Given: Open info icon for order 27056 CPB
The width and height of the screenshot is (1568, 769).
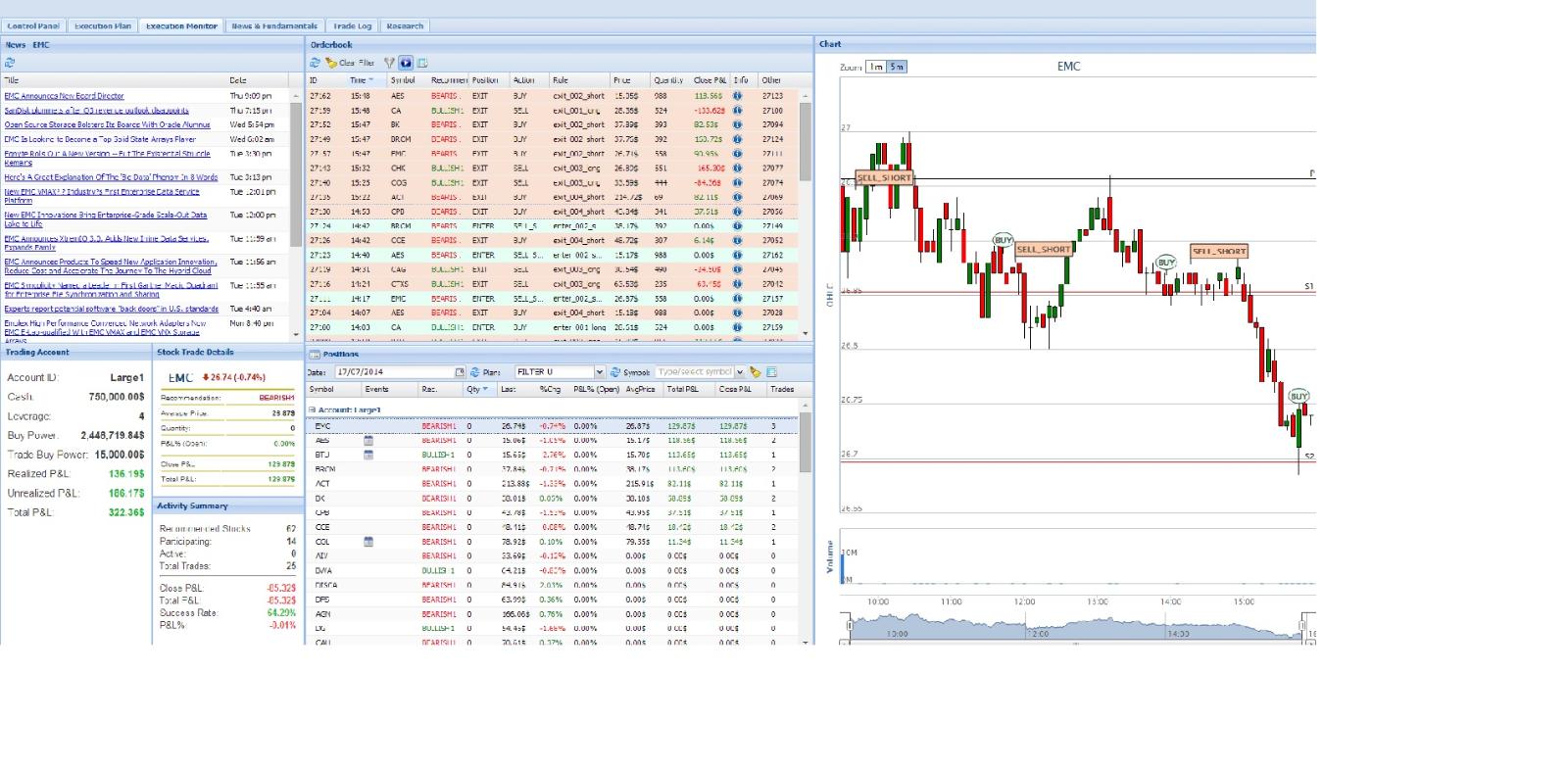Looking at the screenshot, I should click(x=737, y=211).
